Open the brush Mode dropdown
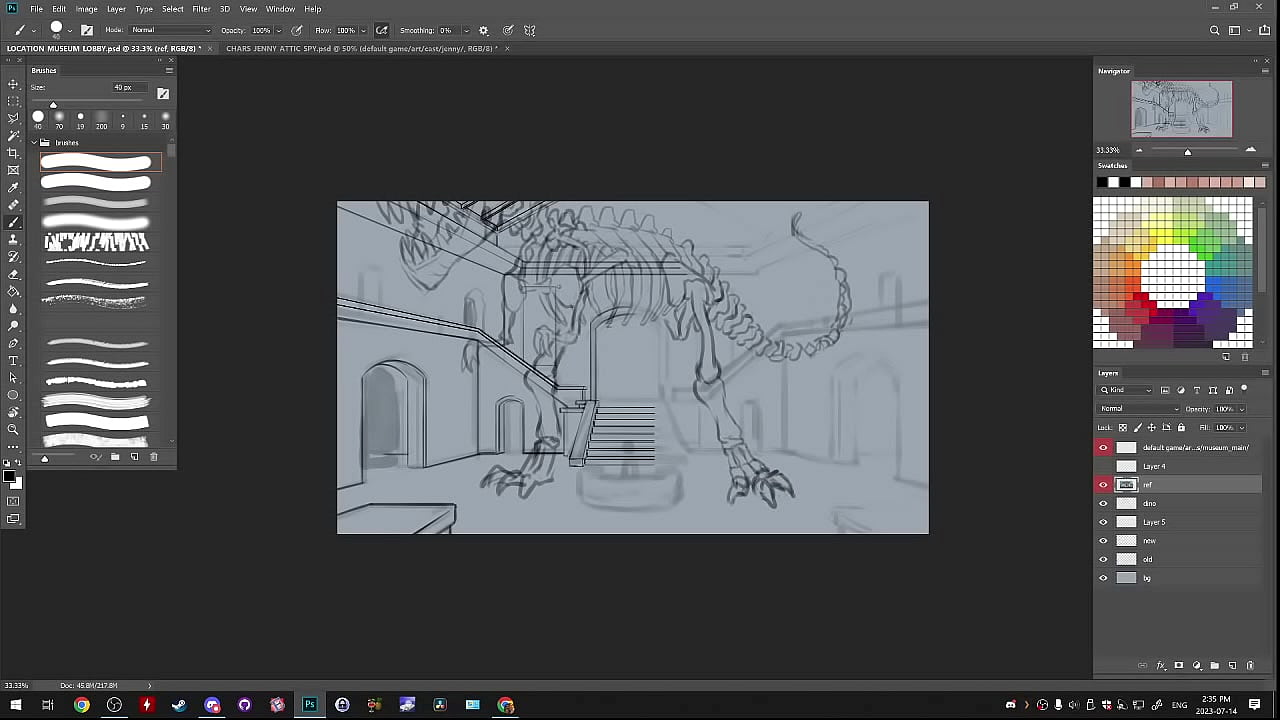 tap(171, 30)
